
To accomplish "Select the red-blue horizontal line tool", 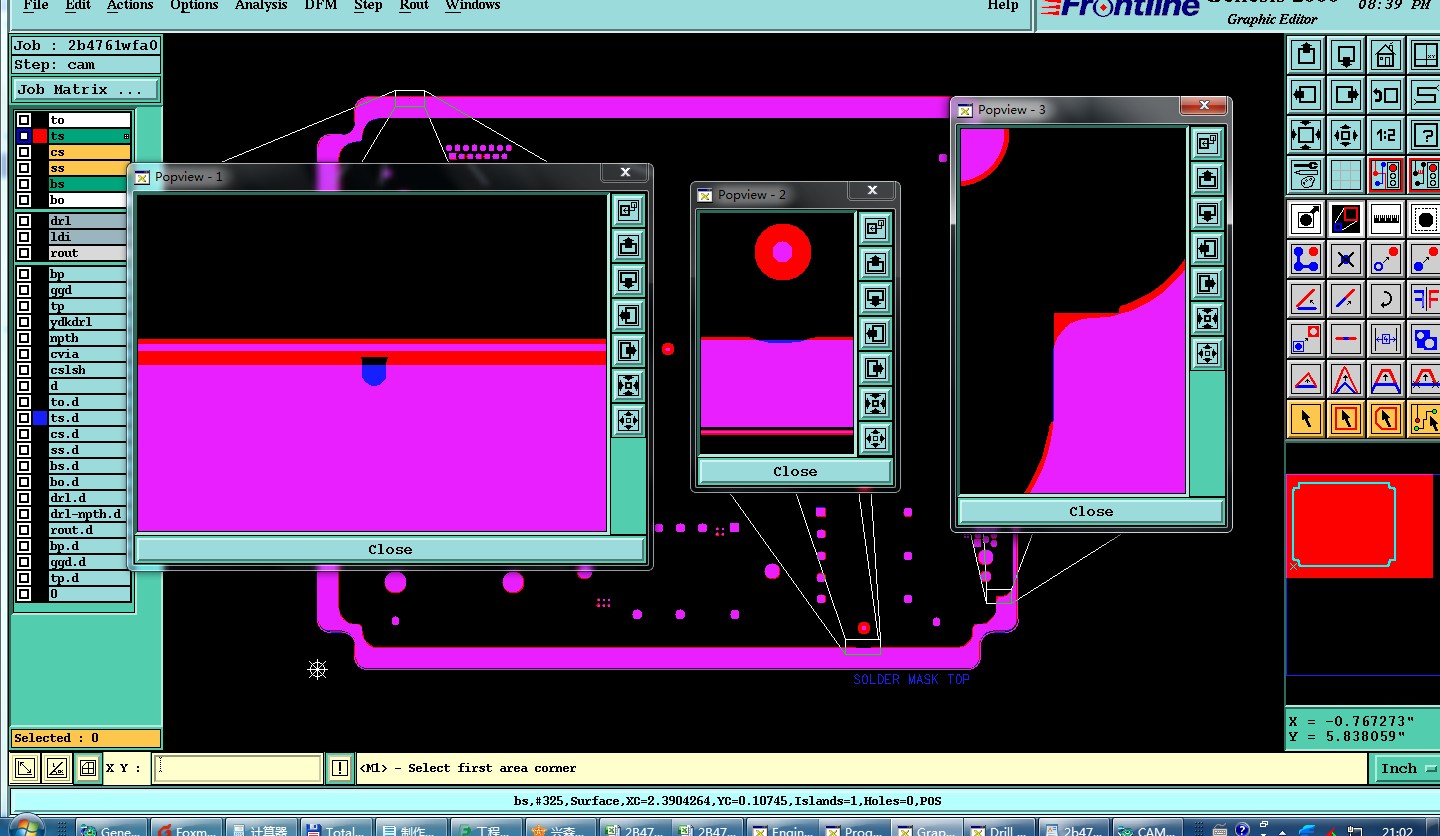I will pyautogui.click(x=1346, y=338).
